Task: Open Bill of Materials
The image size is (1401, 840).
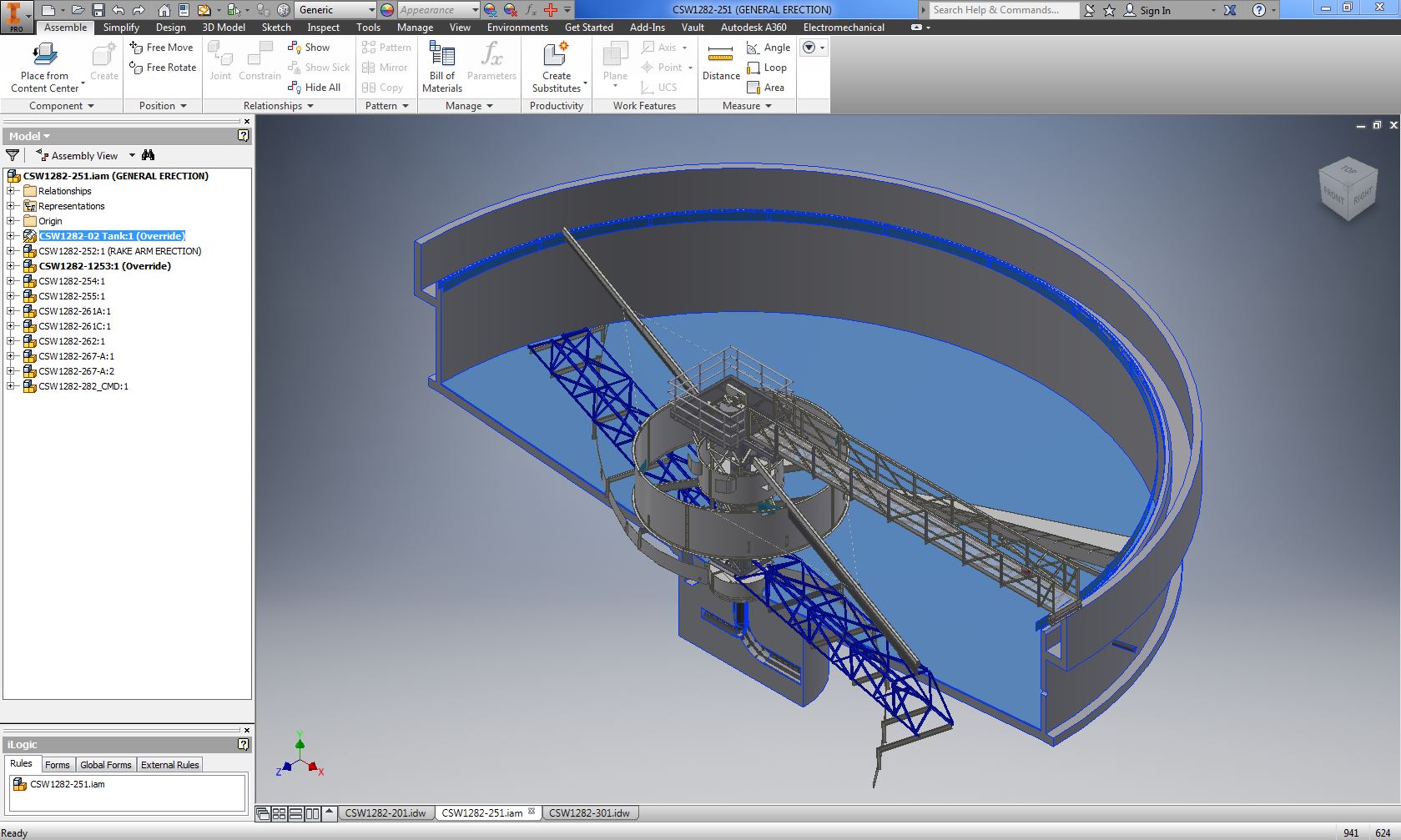Action: tap(441, 67)
